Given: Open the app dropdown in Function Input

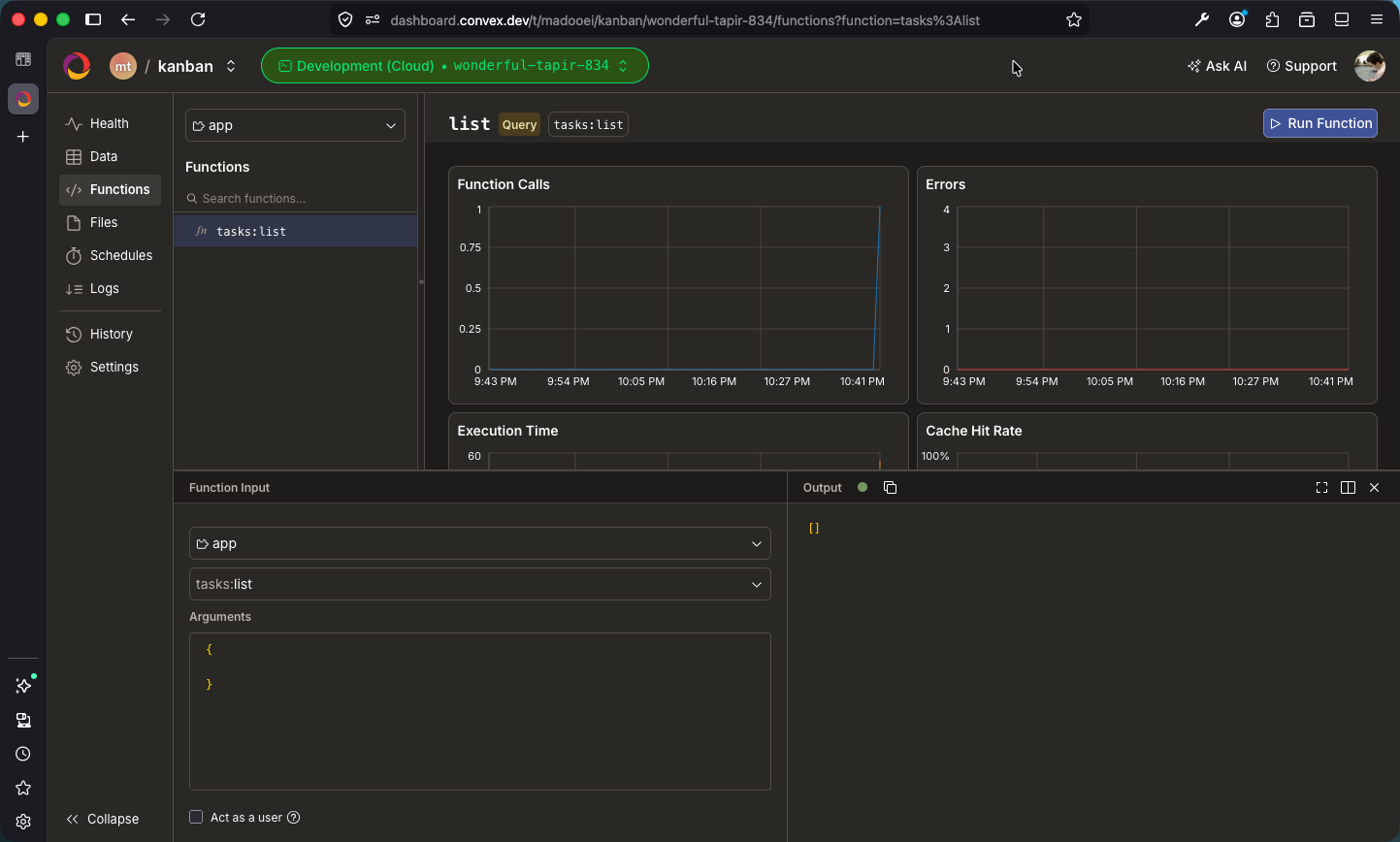Looking at the screenshot, I should pyautogui.click(x=479, y=543).
